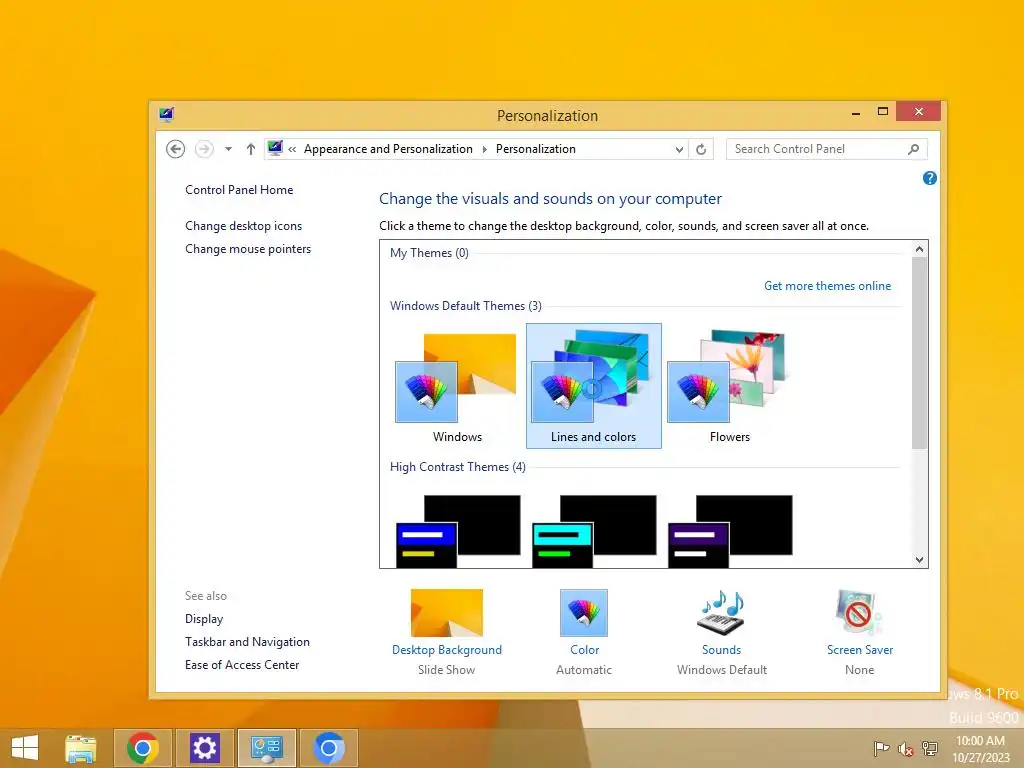Select the first high contrast theme with blue bar
Image resolution: width=1024 pixels, height=768 pixels.
click(x=457, y=531)
